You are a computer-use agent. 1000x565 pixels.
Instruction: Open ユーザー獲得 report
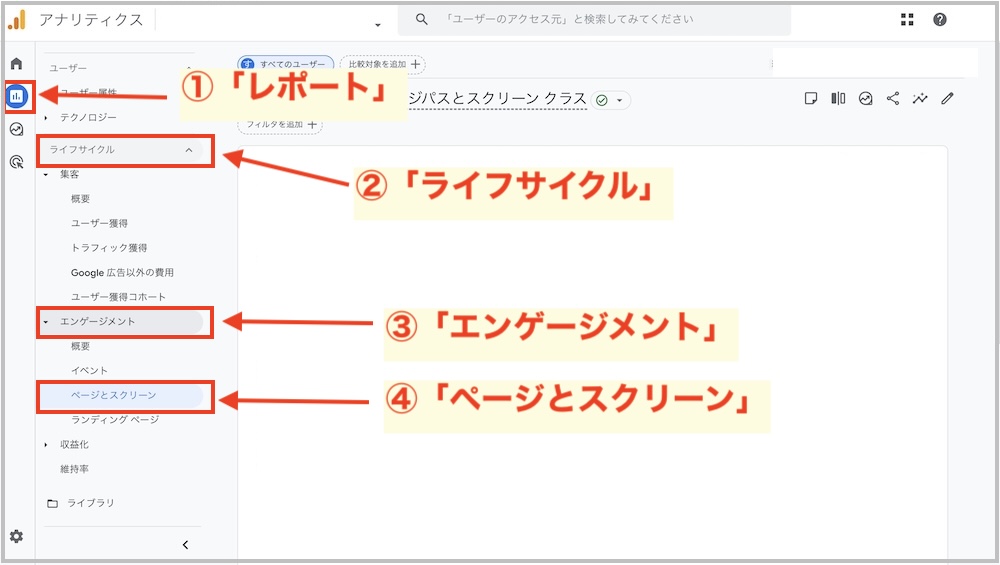coord(99,223)
